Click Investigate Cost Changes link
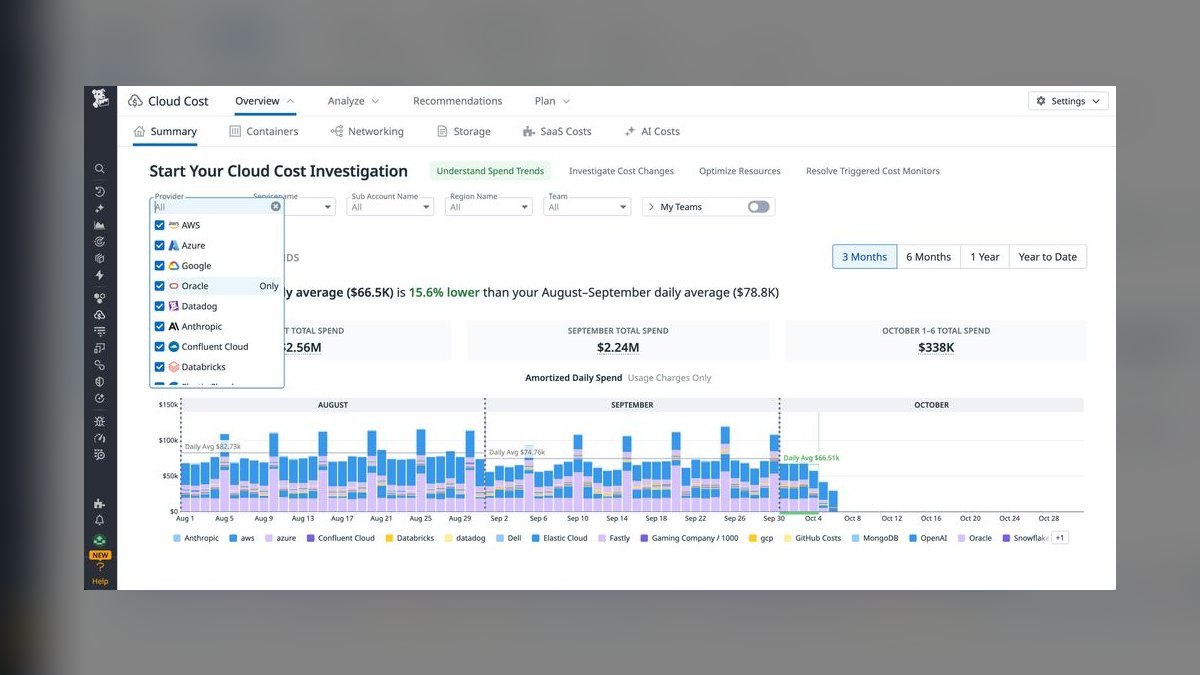The height and width of the screenshot is (675, 1200). pos(622,171)
